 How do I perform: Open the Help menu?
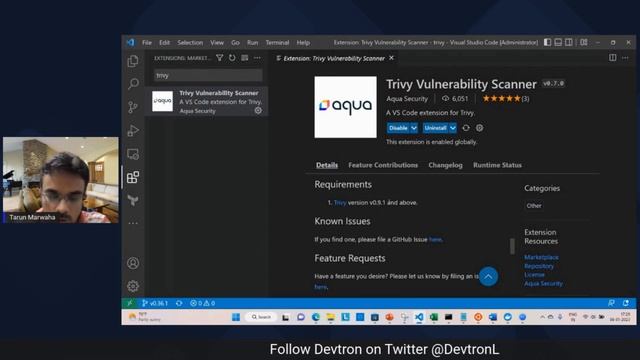303,42
